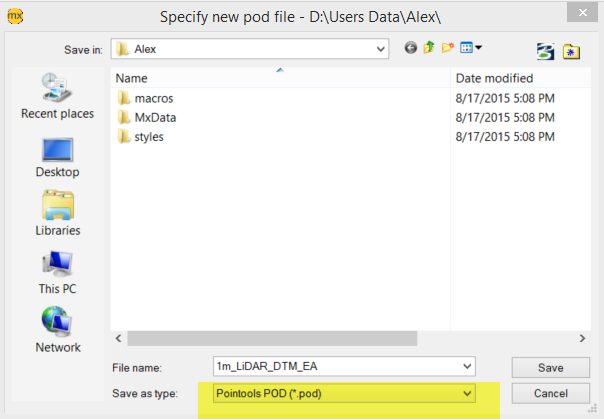Click the macros date modified cell
The height and width of the screenshot is (419, 604).
click(x=505, y=98)
